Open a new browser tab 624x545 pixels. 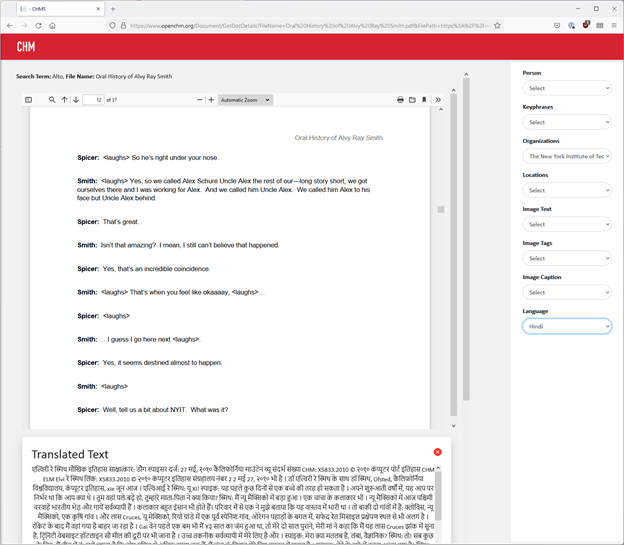point(112,8)
